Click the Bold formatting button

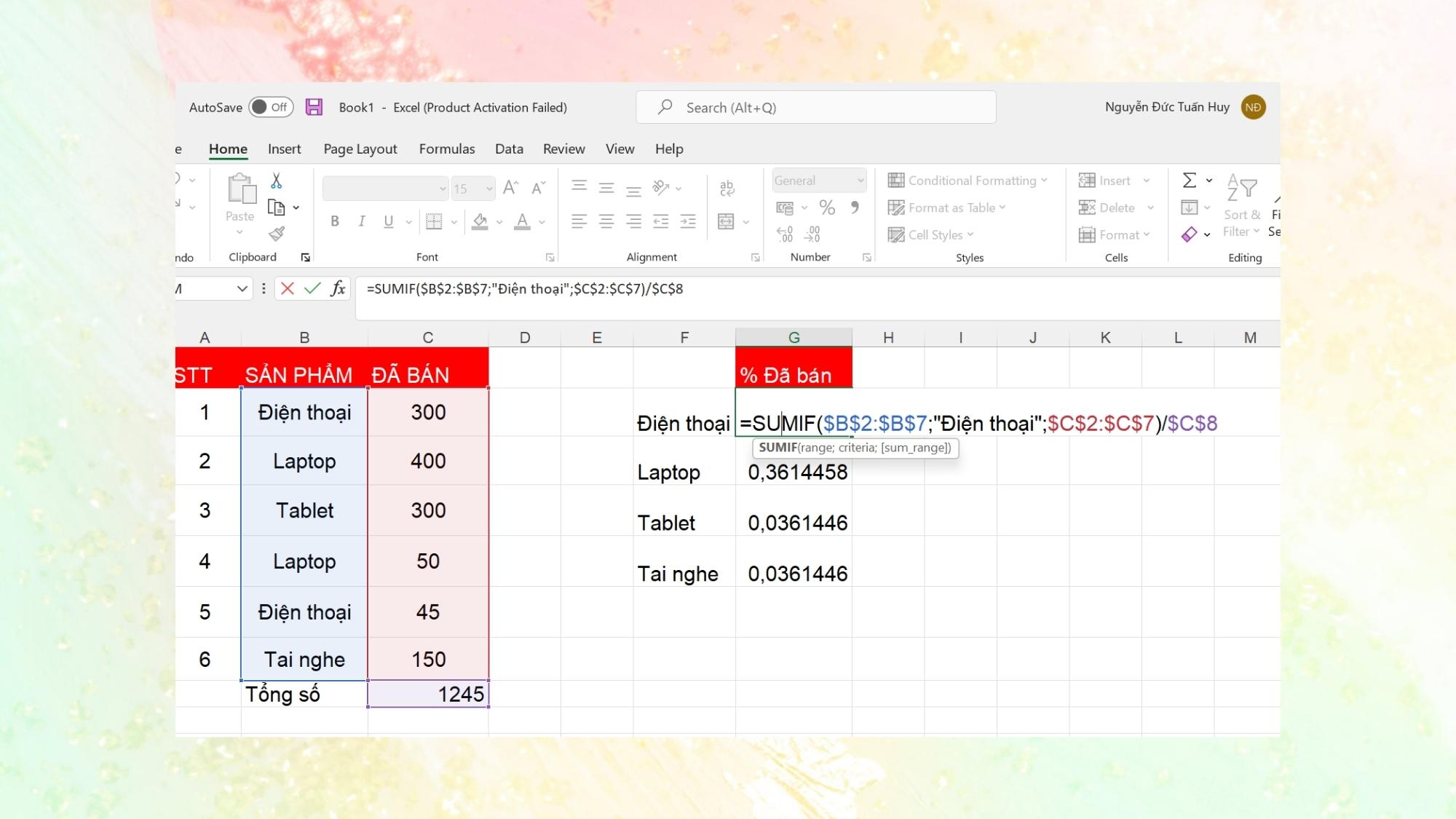(x=335, y=221)
